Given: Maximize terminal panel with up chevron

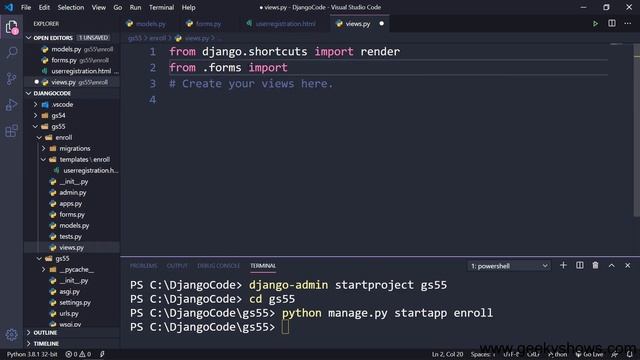Looking at the screenshot, I should (x=611, y=265).
